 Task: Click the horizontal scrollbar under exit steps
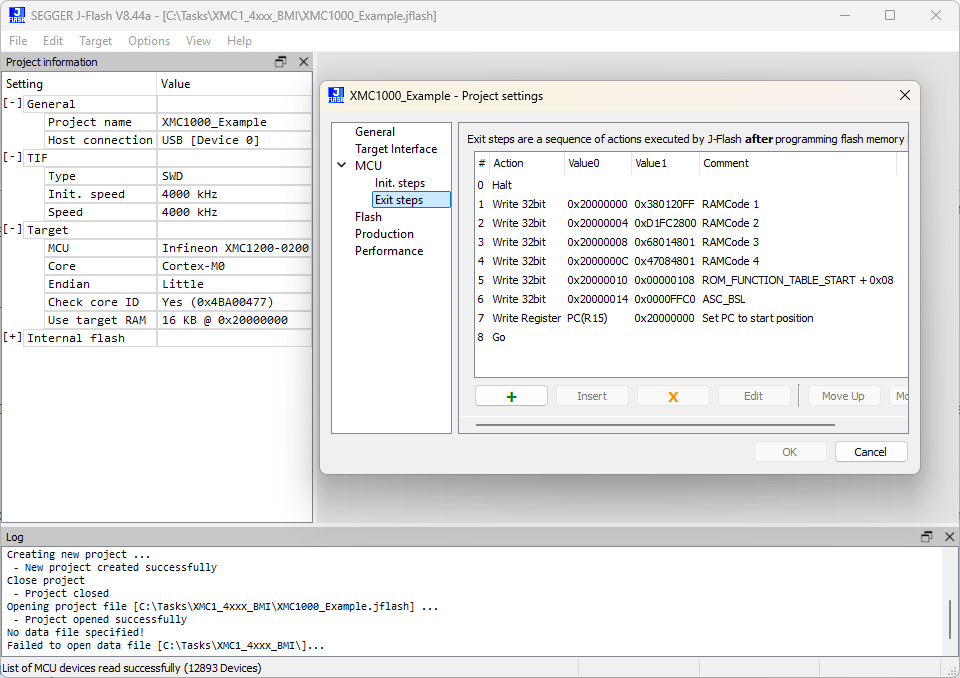(x=655, y=424)
